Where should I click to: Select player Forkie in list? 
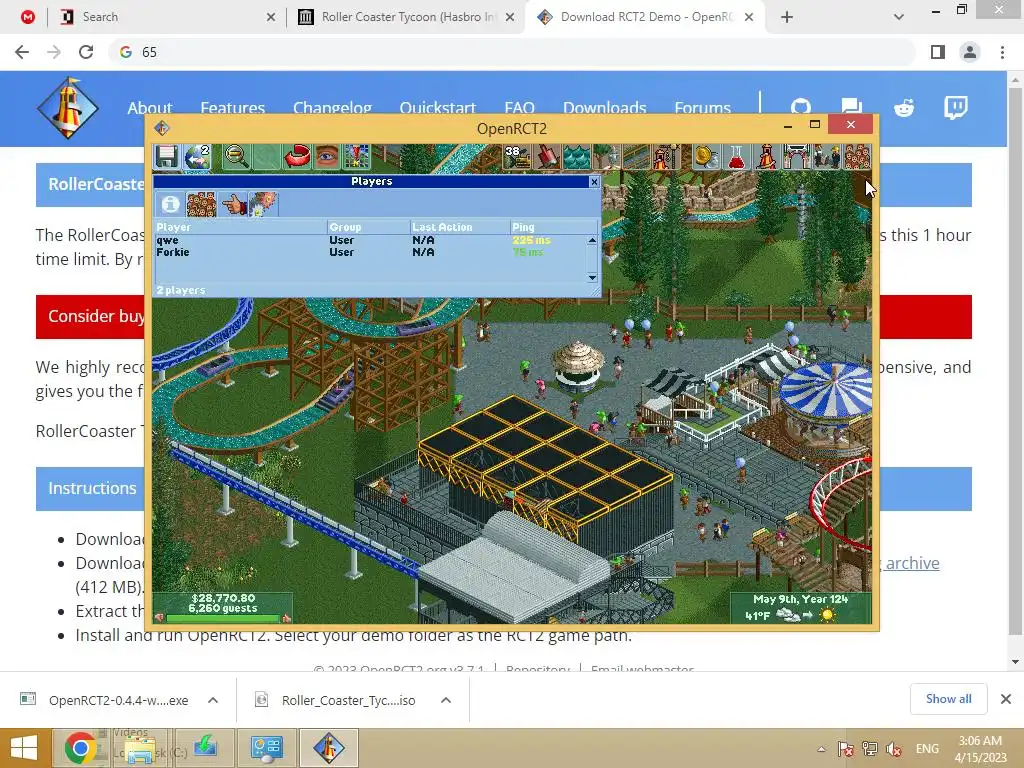coord(370,252)
